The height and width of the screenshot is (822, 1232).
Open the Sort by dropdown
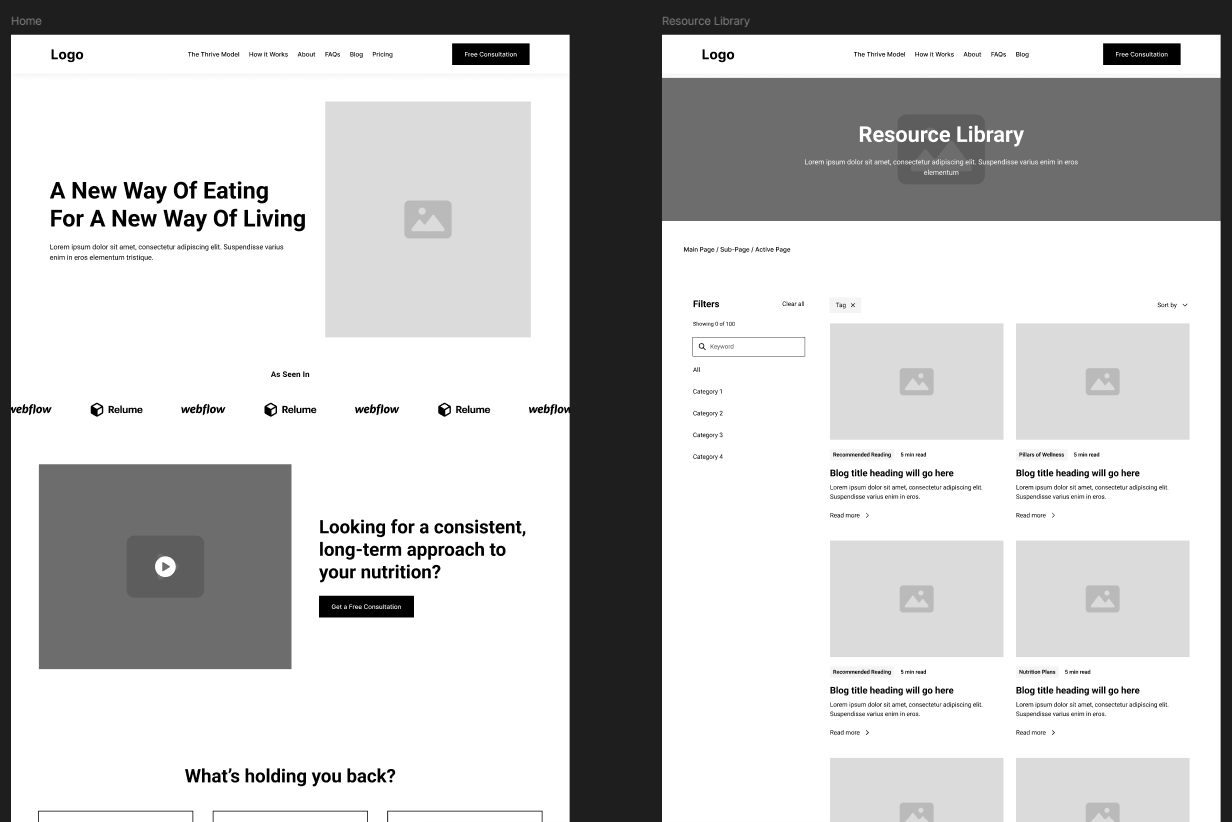point(1173,305)
